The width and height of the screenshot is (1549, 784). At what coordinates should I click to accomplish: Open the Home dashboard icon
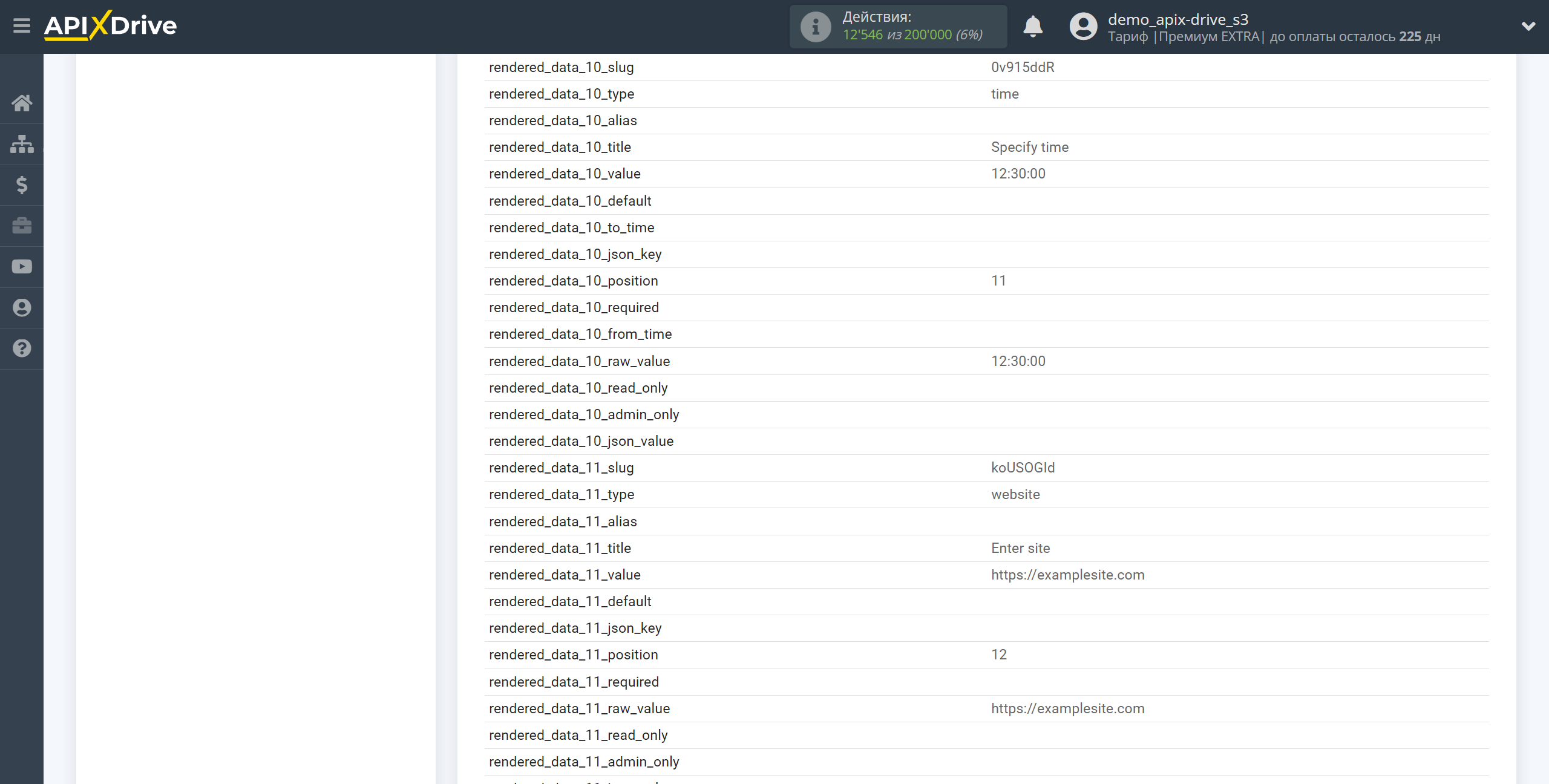point(22,103)
